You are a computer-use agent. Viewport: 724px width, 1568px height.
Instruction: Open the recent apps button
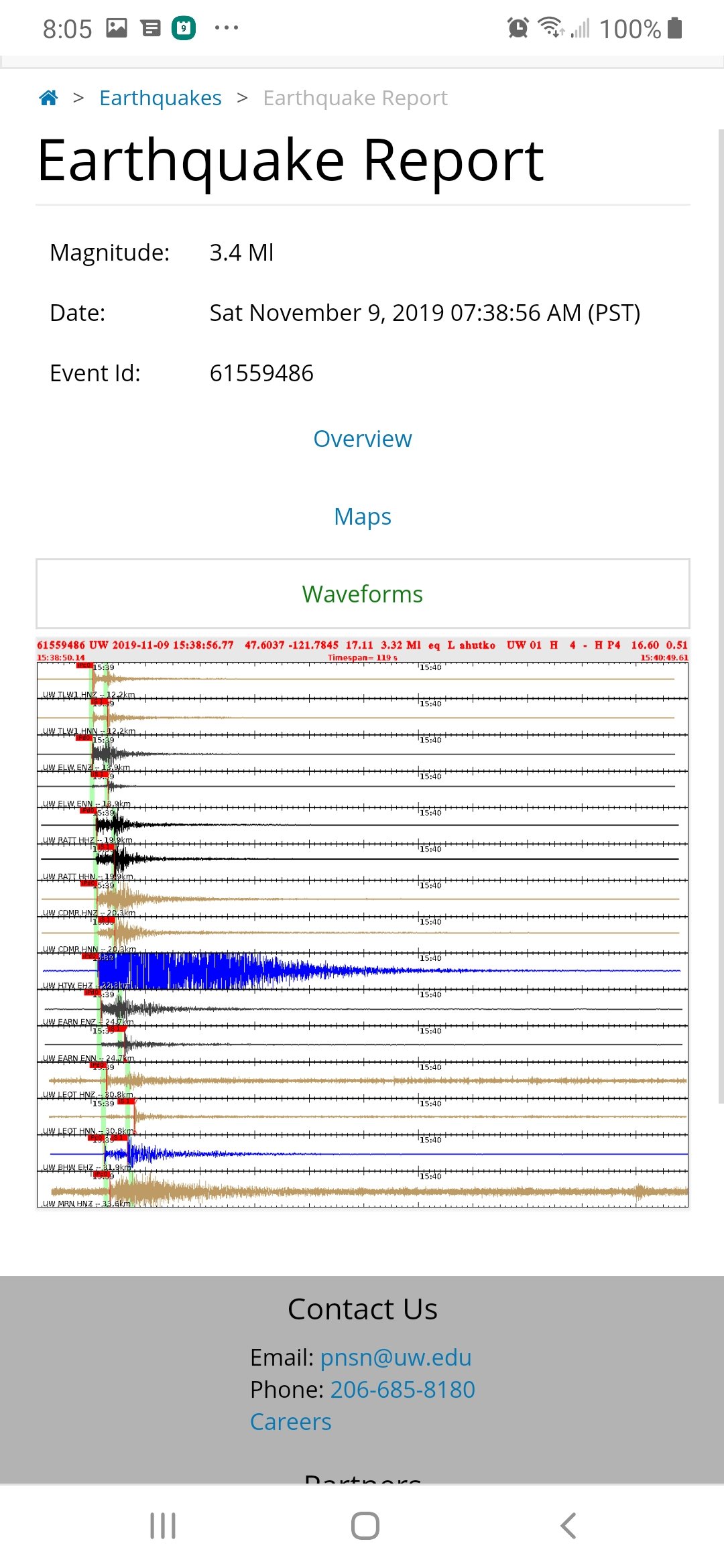coord(162,1526)
